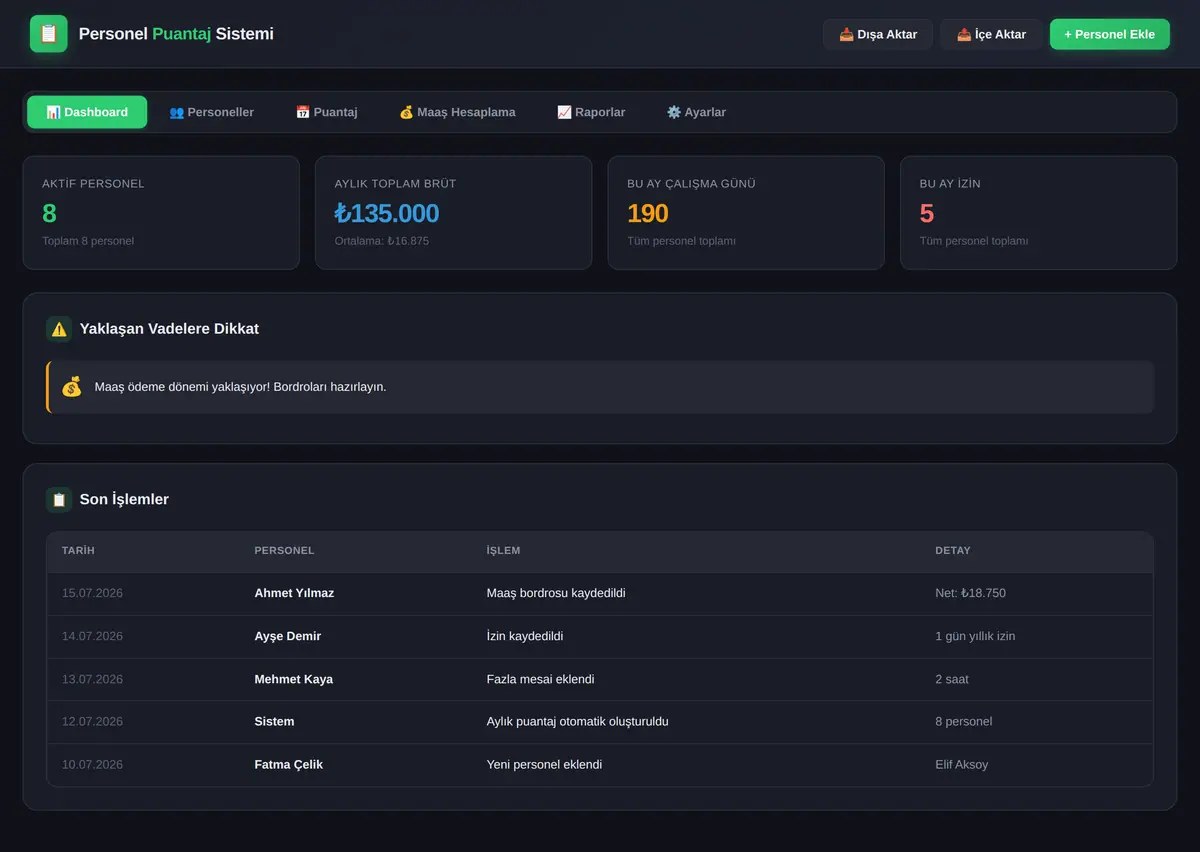Click the green clipboard app logo

pos(49,34)
